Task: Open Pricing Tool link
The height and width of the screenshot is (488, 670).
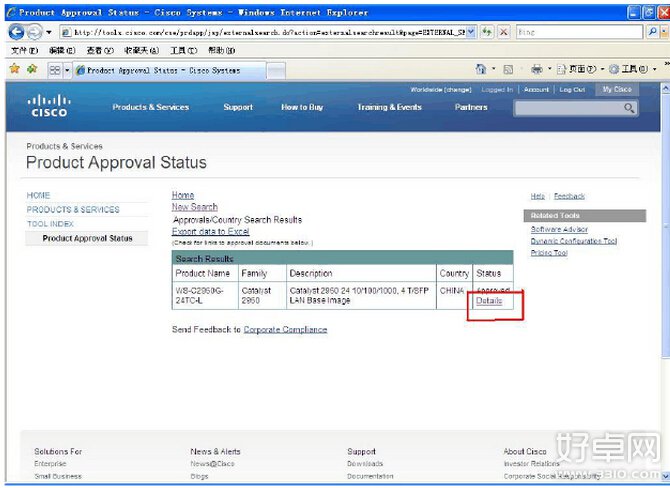Action: click(x=549, y=253)
